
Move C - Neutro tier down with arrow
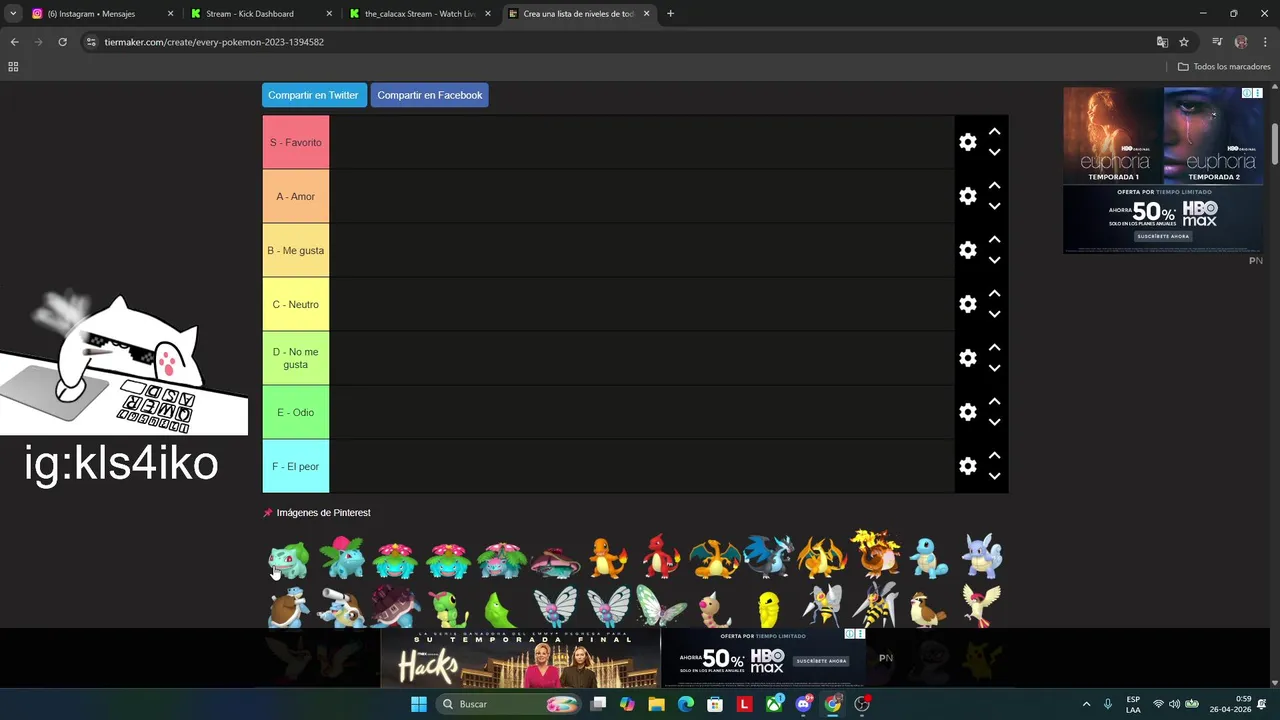click(994, 315)
